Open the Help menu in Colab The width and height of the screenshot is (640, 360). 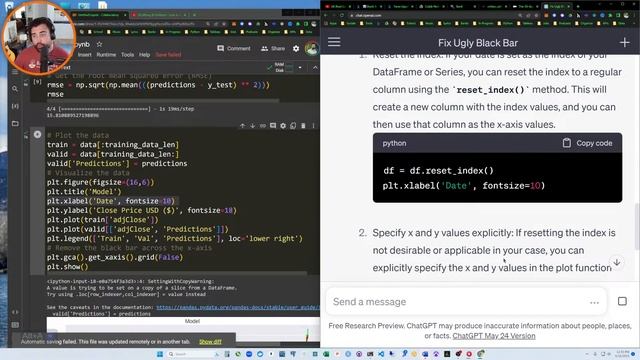pyautogui.click(x=144, y=55)
